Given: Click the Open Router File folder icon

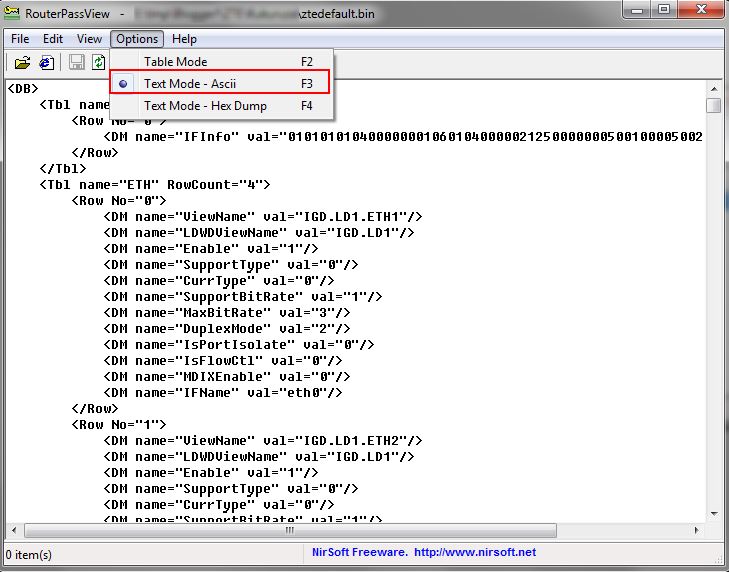Looking at the screenshot, I should (22, 62).
